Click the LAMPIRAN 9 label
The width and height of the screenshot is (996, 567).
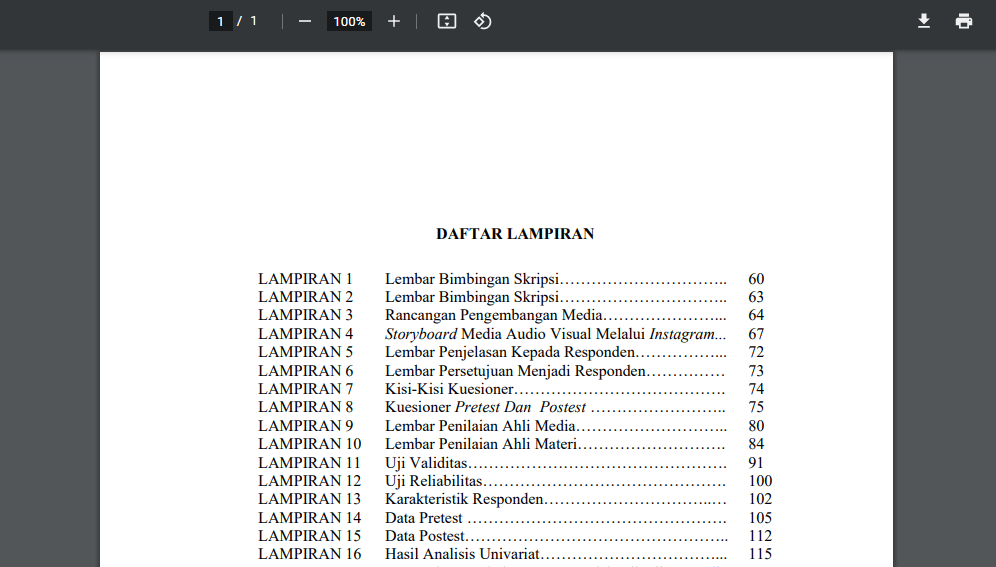click(305, 425)
